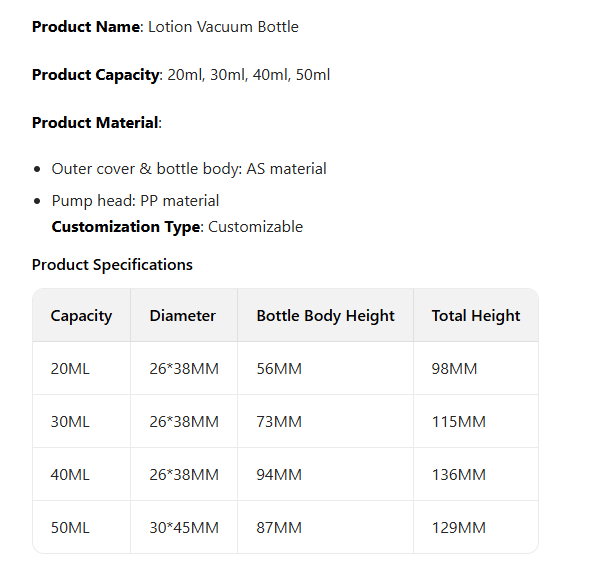
Task: Select the 30ML capacity cell
Action: pos(70,422)
